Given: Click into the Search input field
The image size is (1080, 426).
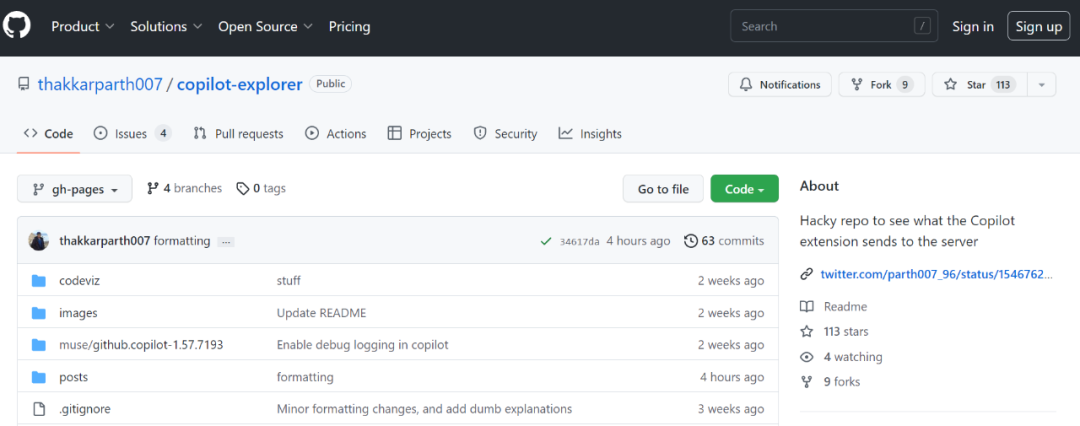Looking at the screenshot, I should click(x=822, y=27).
